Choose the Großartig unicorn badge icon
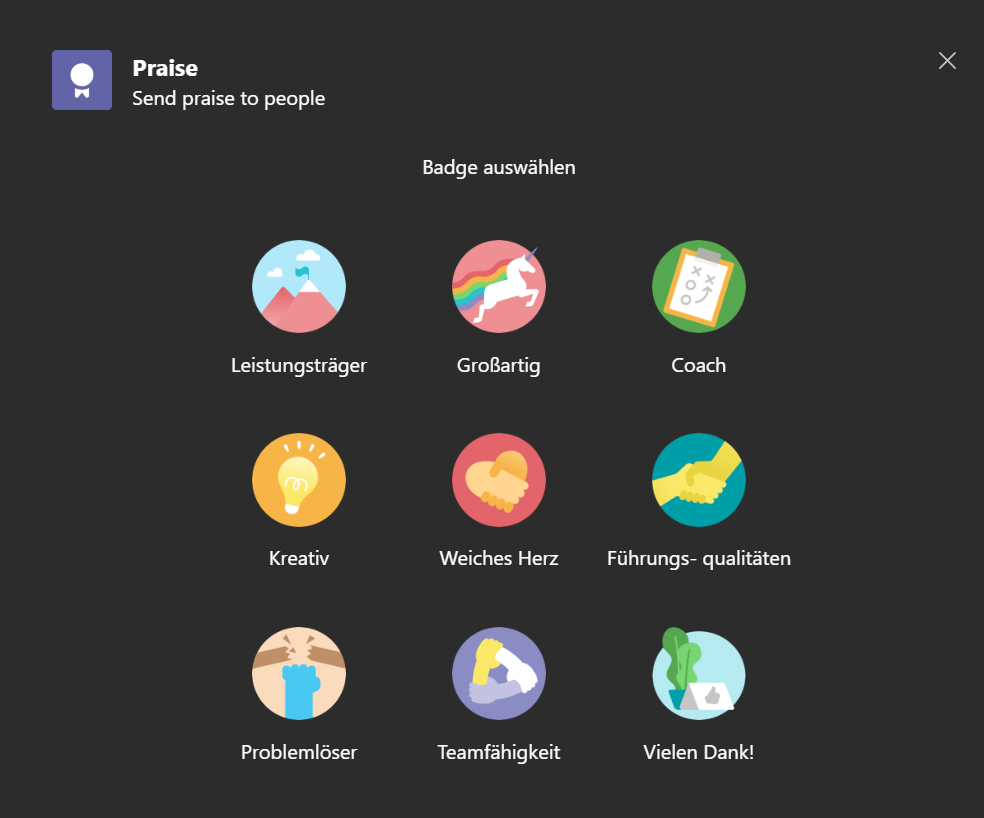984x818 pixels. point(499,286)
